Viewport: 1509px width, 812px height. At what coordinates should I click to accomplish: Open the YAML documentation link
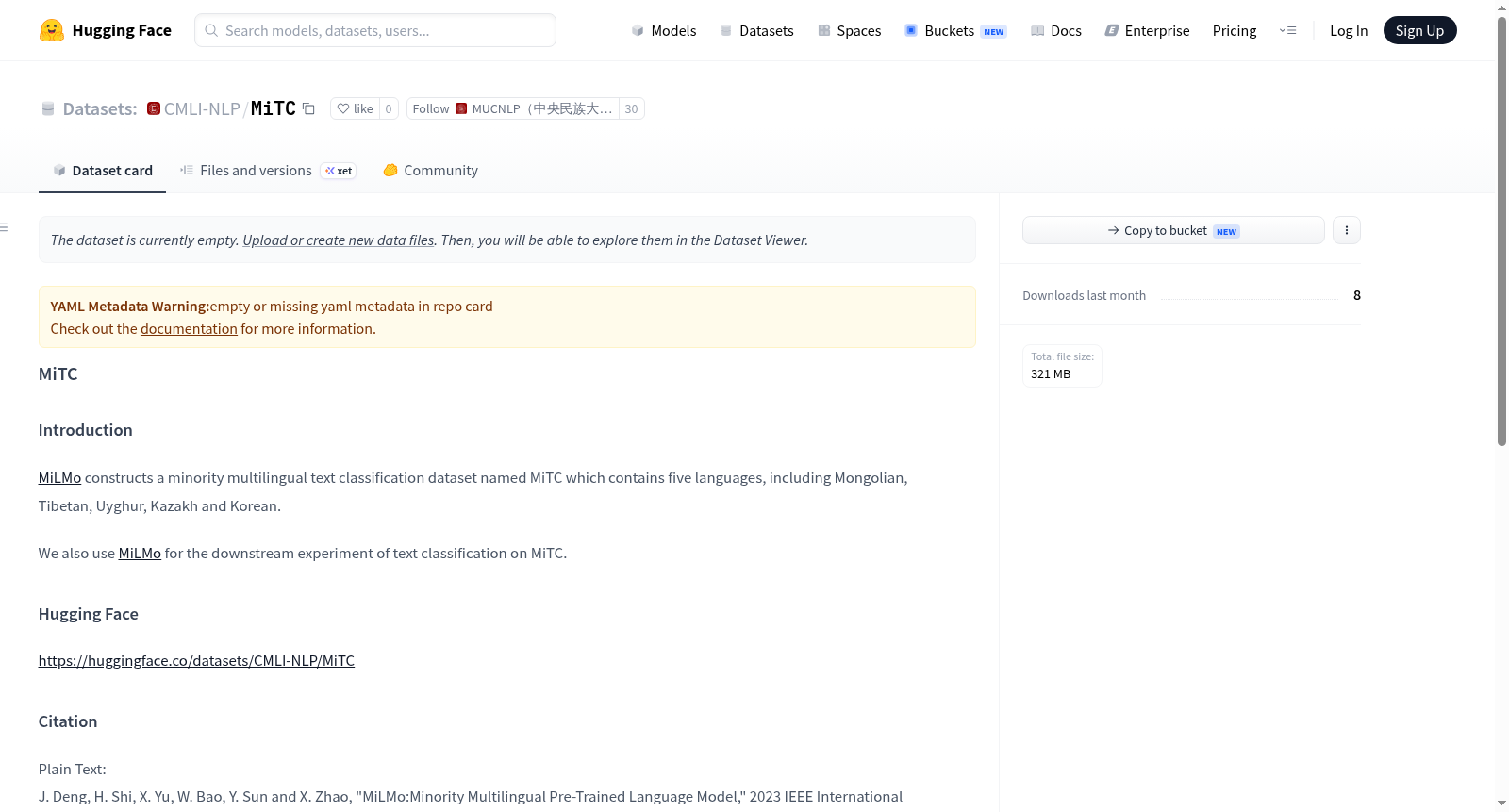(189, 329)
